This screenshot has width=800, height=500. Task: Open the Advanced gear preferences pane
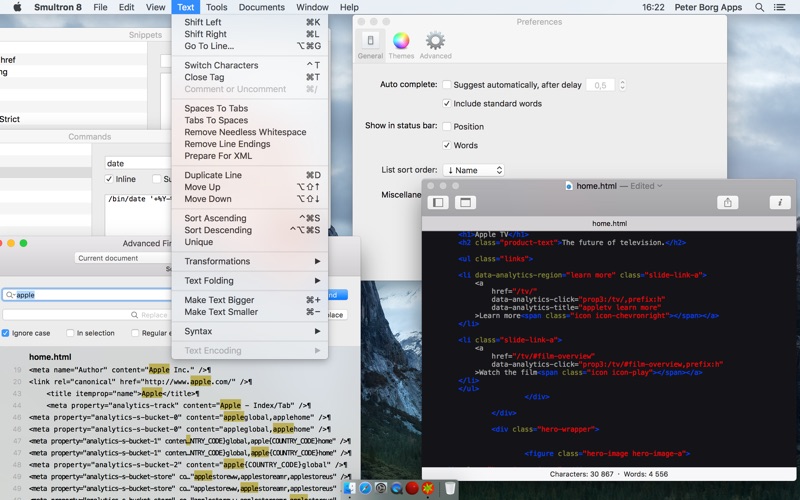point(435,46)
